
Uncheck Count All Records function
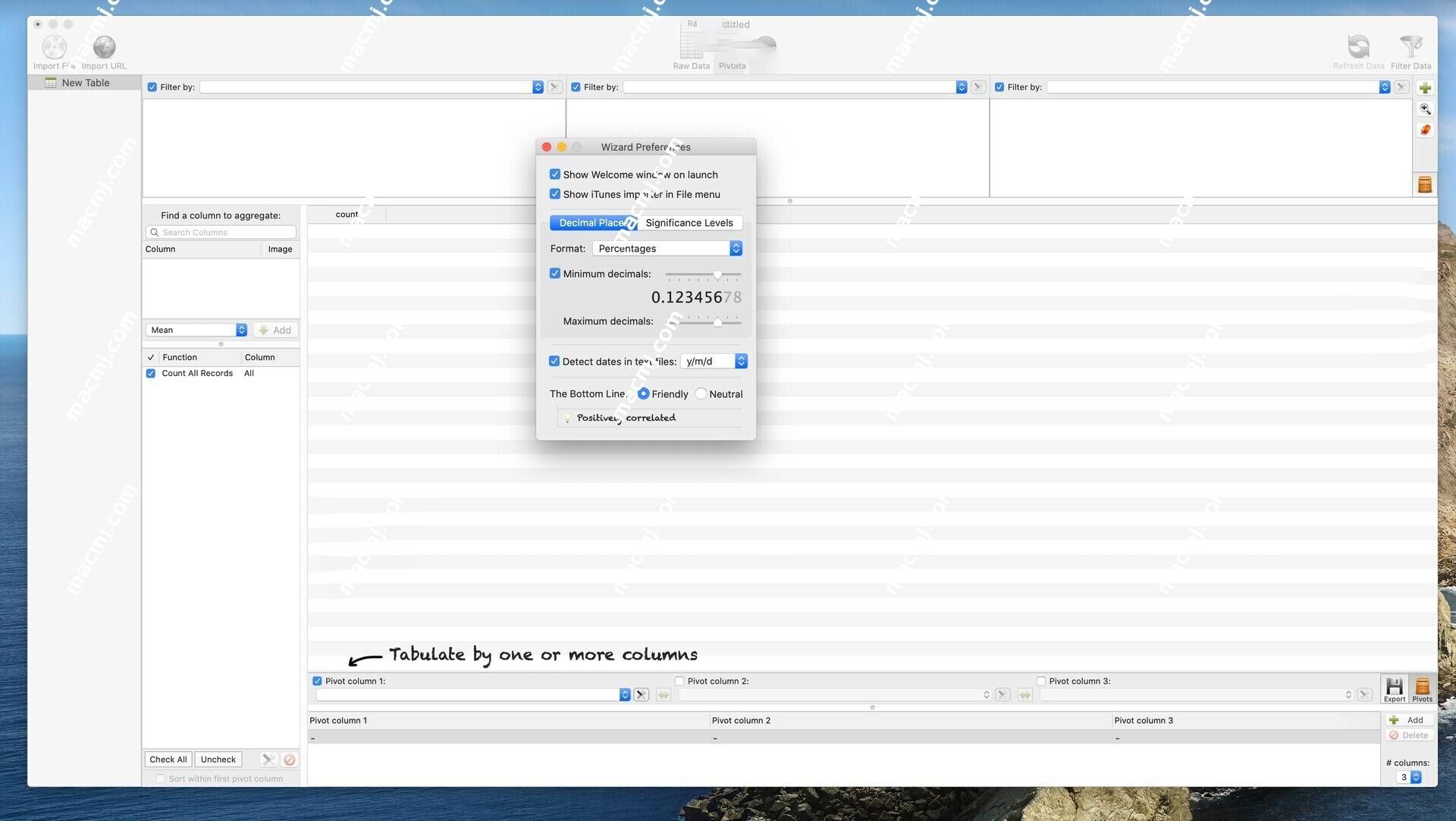pos(150,374)
